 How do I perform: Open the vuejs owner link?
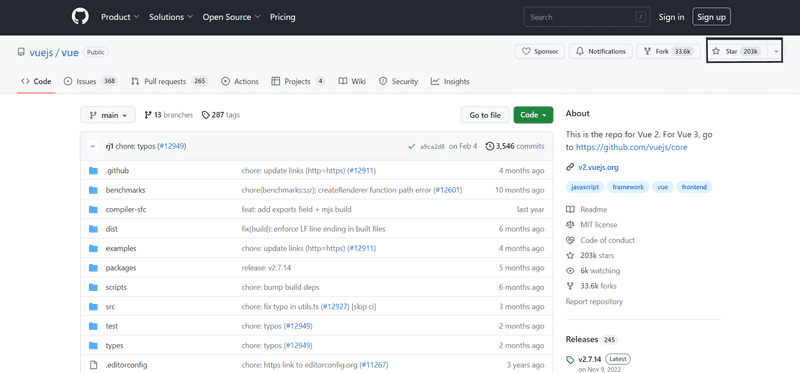point(41,53)
